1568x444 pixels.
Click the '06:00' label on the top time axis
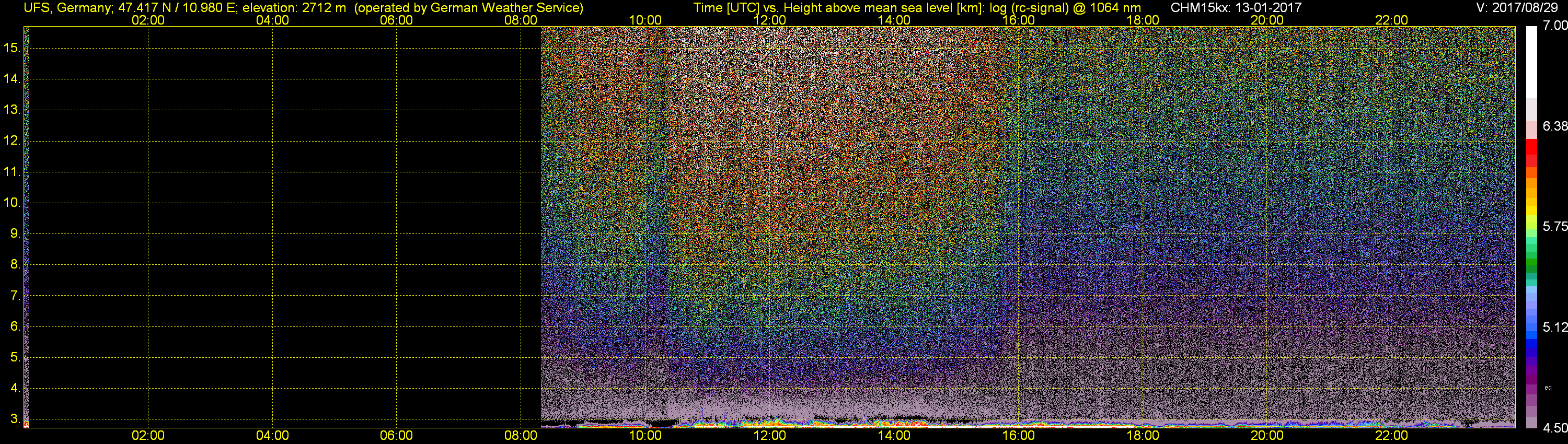[396, 20]
